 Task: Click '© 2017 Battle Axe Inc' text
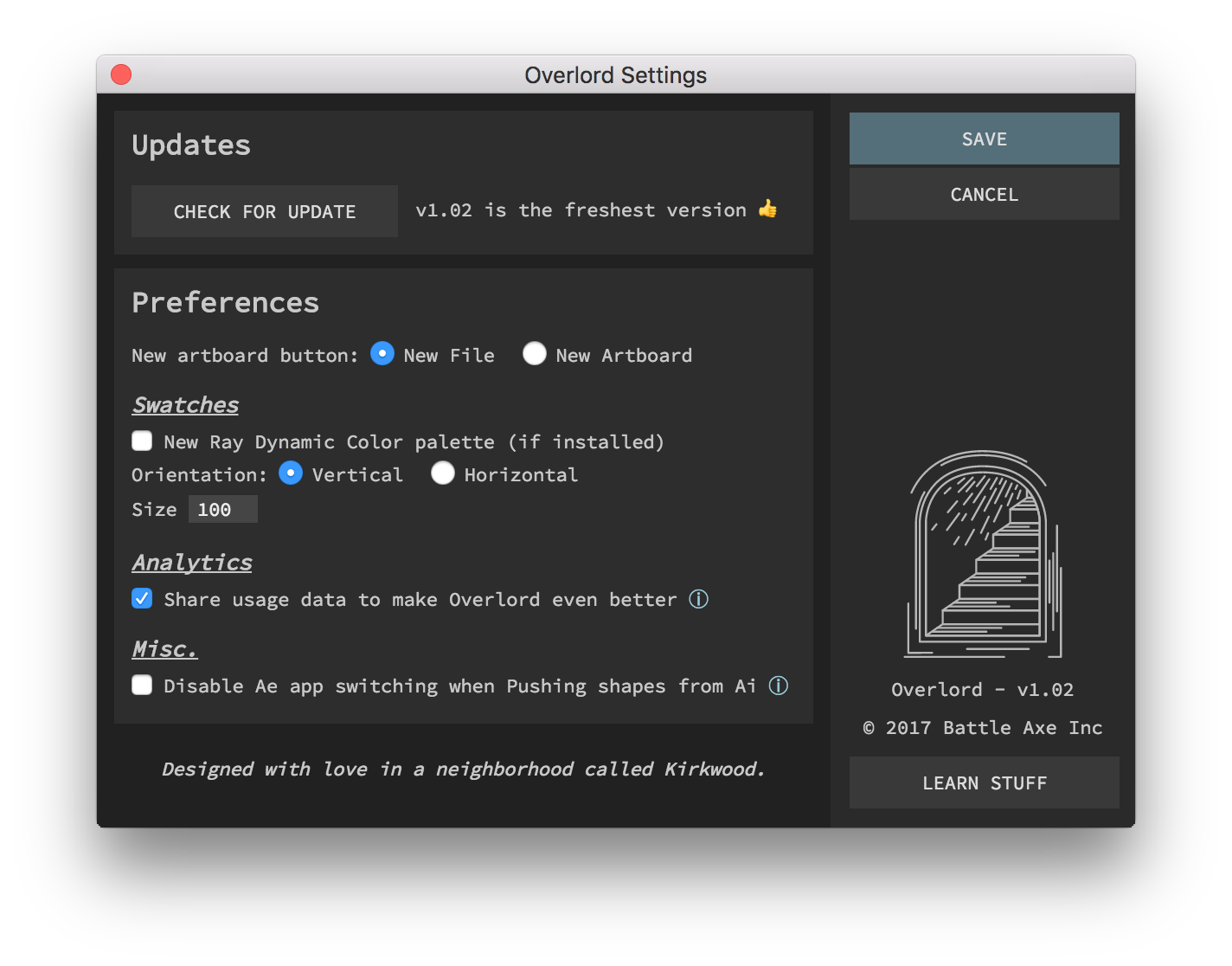click(983, 728)
